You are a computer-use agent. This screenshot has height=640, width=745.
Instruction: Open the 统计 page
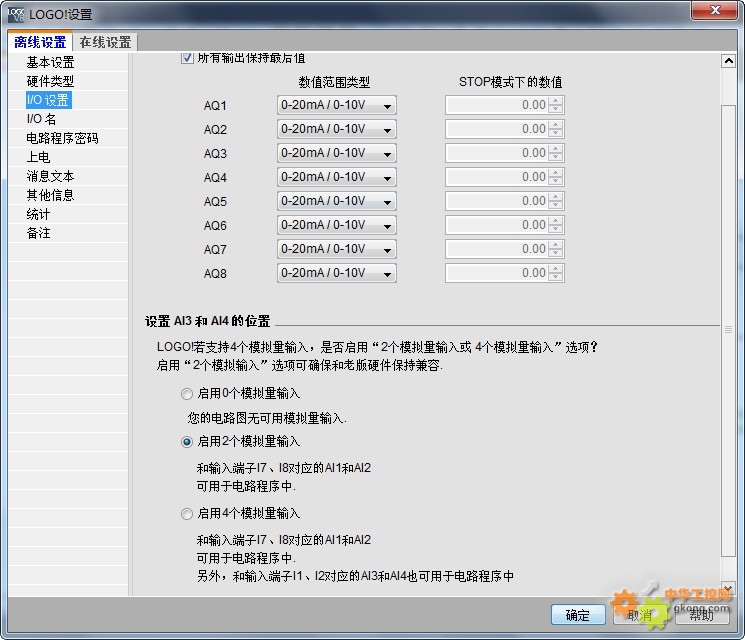point(38,214)
